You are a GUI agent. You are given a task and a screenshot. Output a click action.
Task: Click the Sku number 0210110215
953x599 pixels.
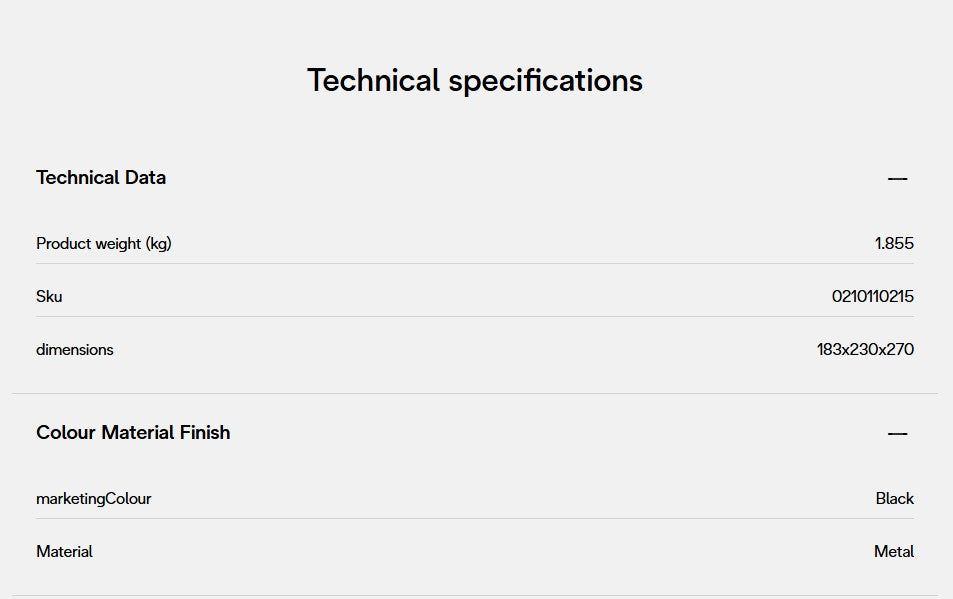point(872,297)
